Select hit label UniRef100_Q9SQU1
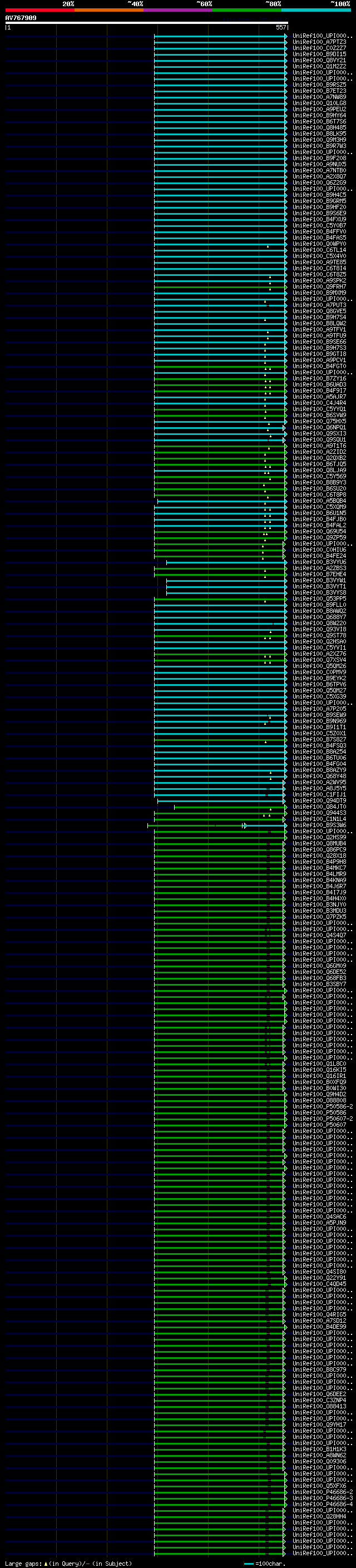 click(319, 439)
